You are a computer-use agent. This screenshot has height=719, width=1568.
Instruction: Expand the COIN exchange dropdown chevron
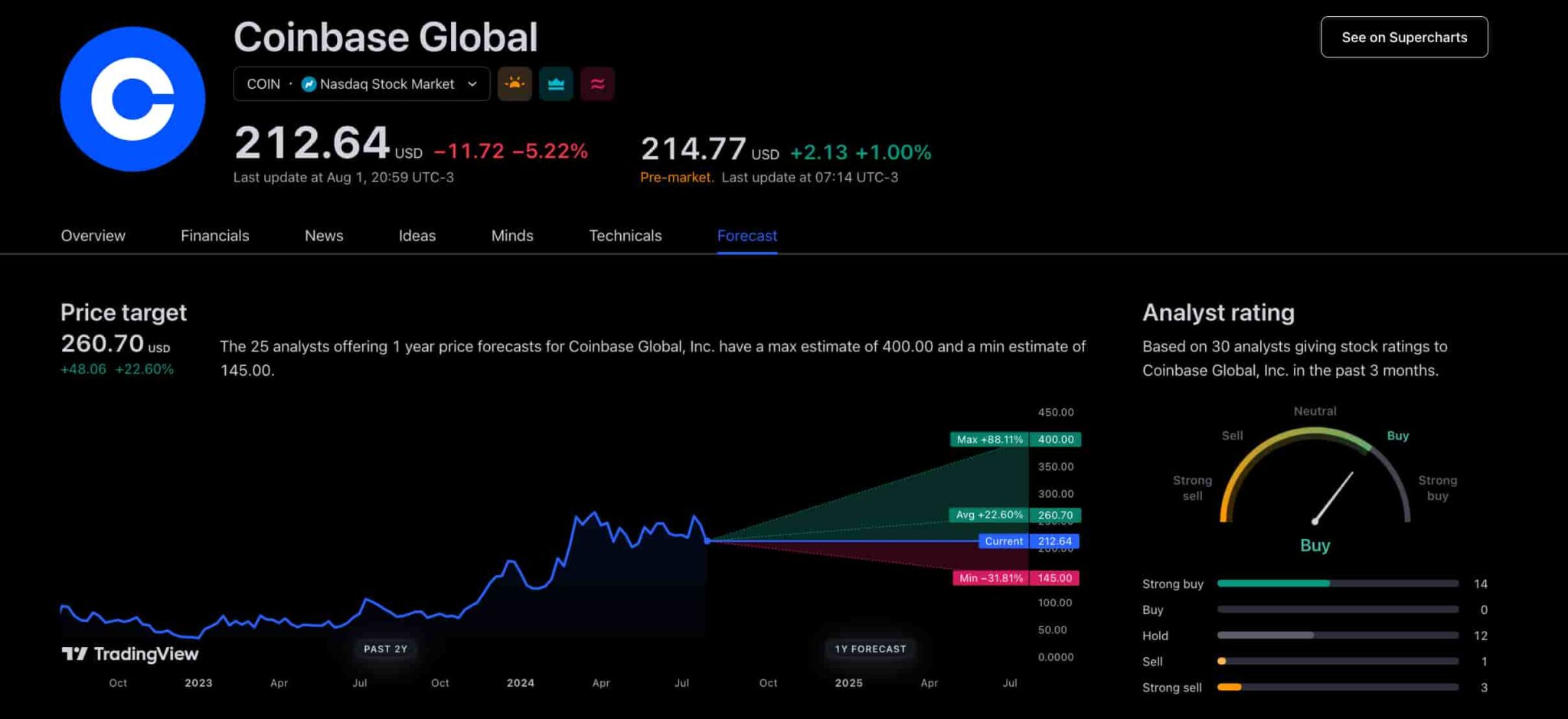pyautogui.click(x=472, y=84)
